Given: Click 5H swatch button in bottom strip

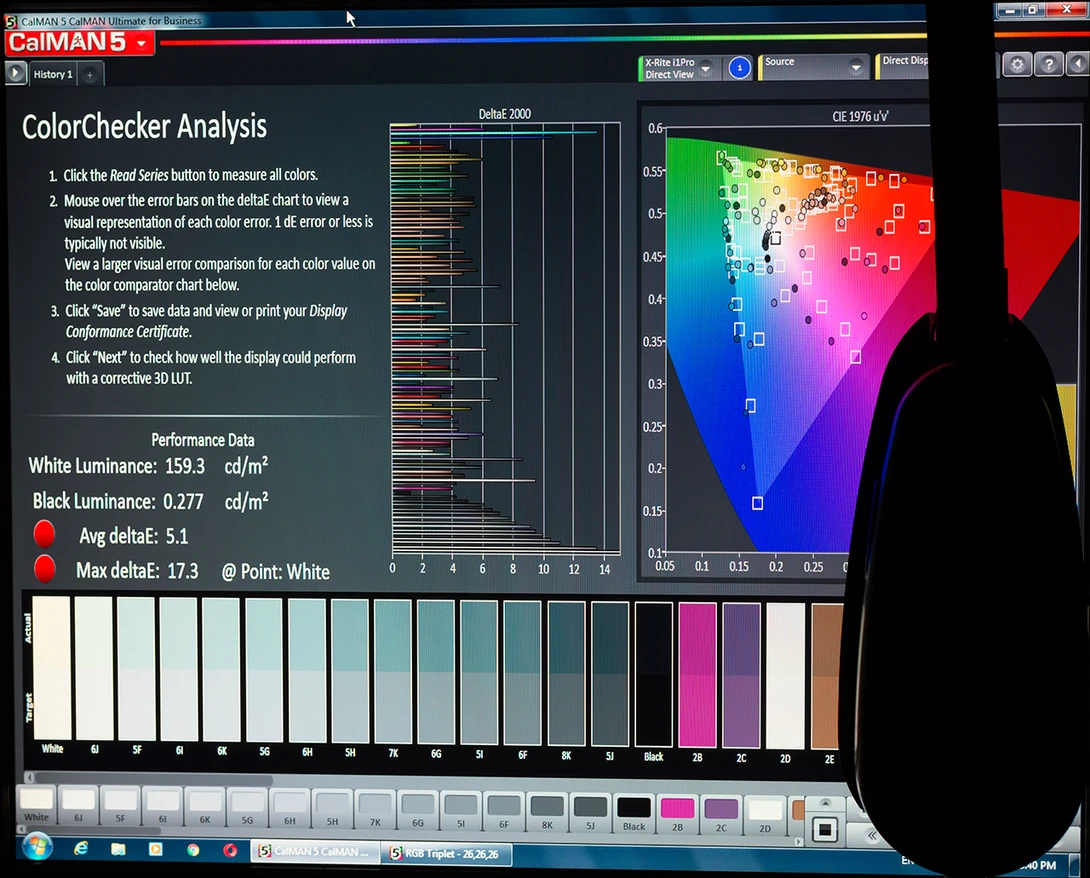Looking at the screenshot, I should tap(333, 810).
